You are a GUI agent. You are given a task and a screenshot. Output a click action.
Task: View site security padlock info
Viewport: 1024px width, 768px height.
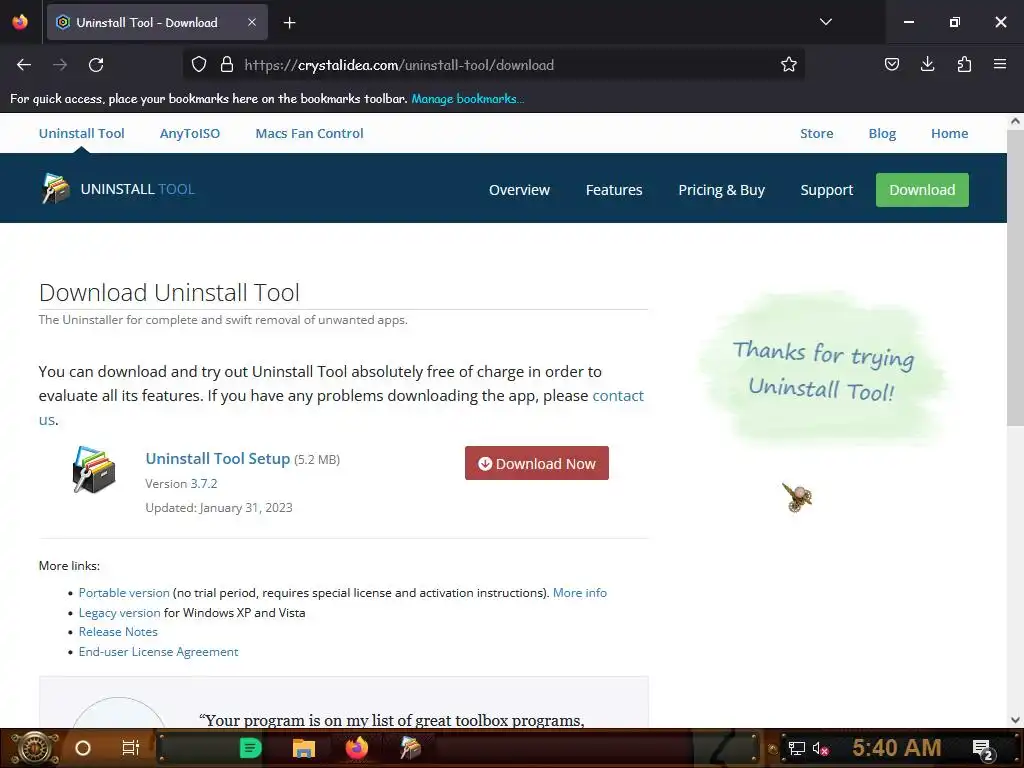227,65
